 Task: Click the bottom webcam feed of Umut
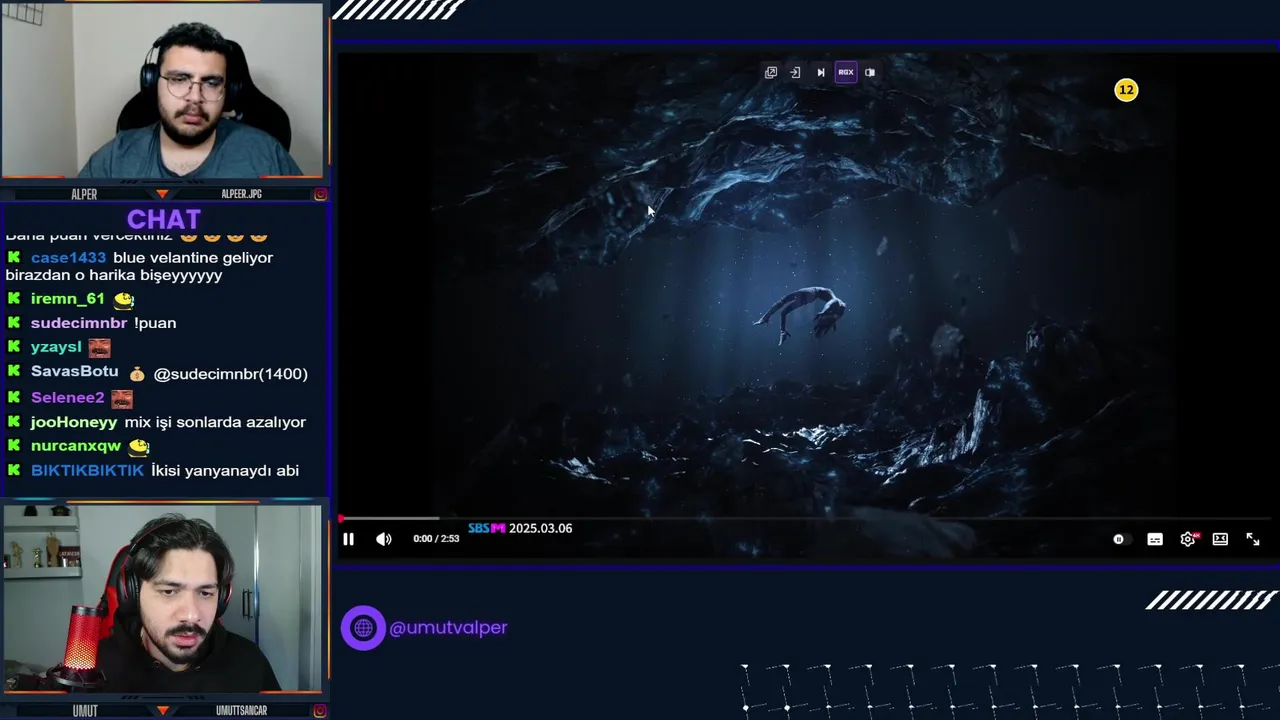[x=162, y=598]
